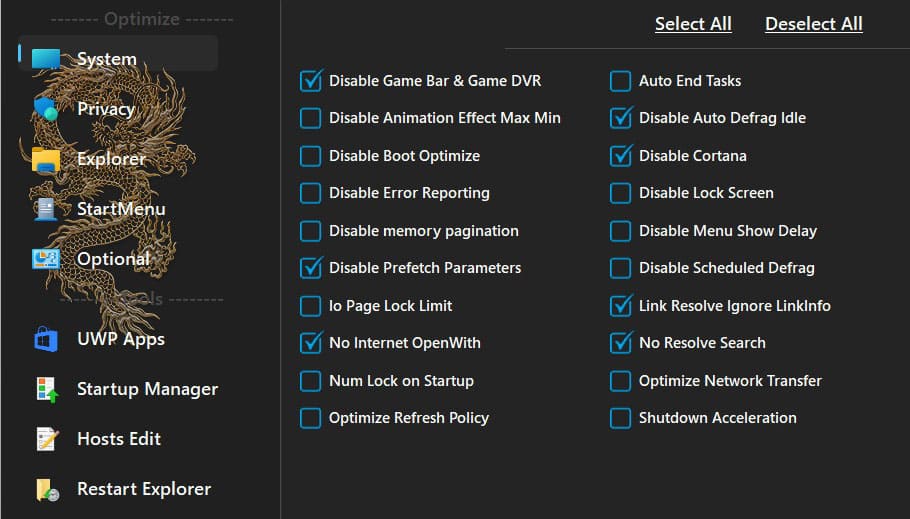Viewport: 910px width, 519px height.
Task: Toggle Disable Menu Show Delay checkbox
Action: 620,230
